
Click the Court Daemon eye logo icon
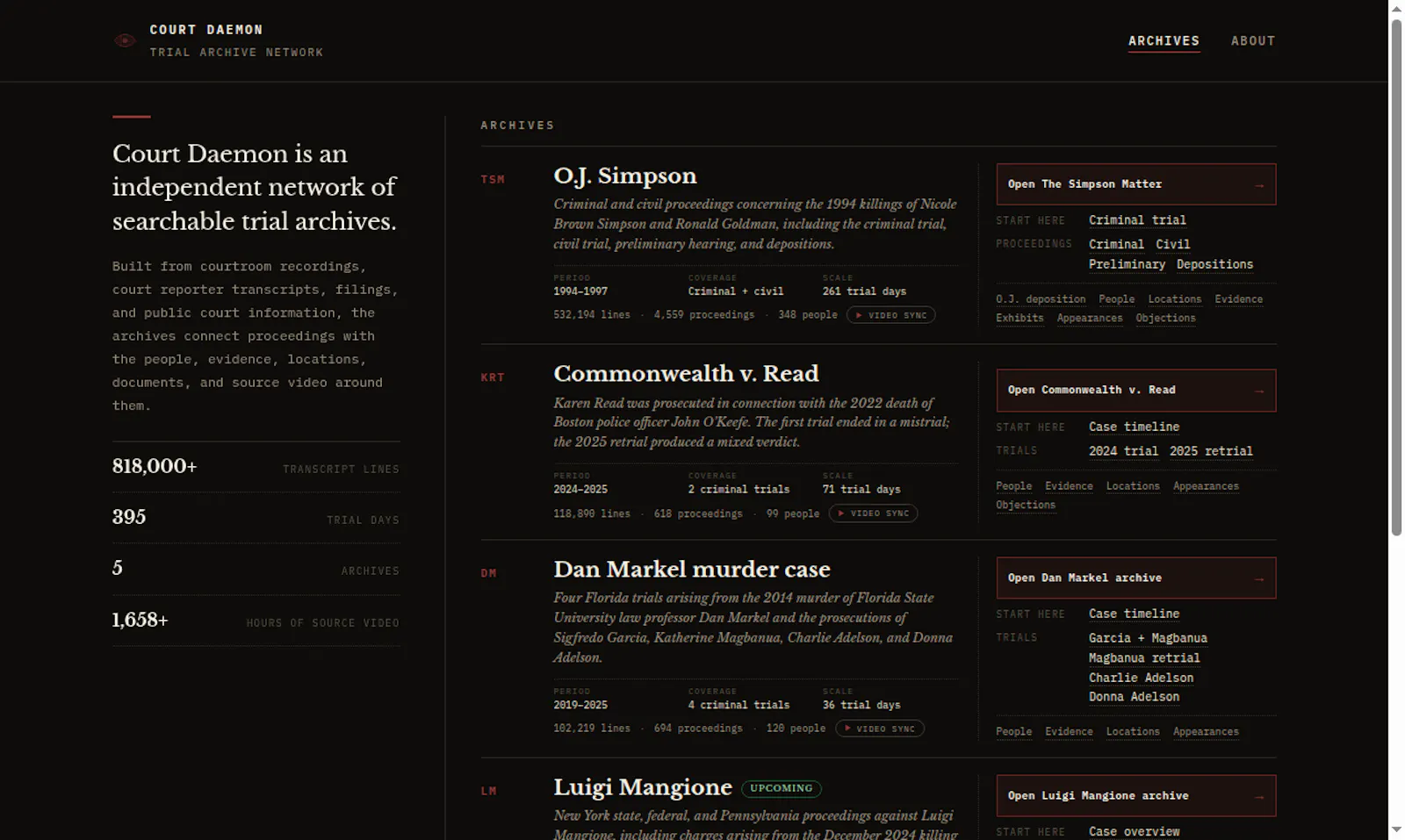125,40
